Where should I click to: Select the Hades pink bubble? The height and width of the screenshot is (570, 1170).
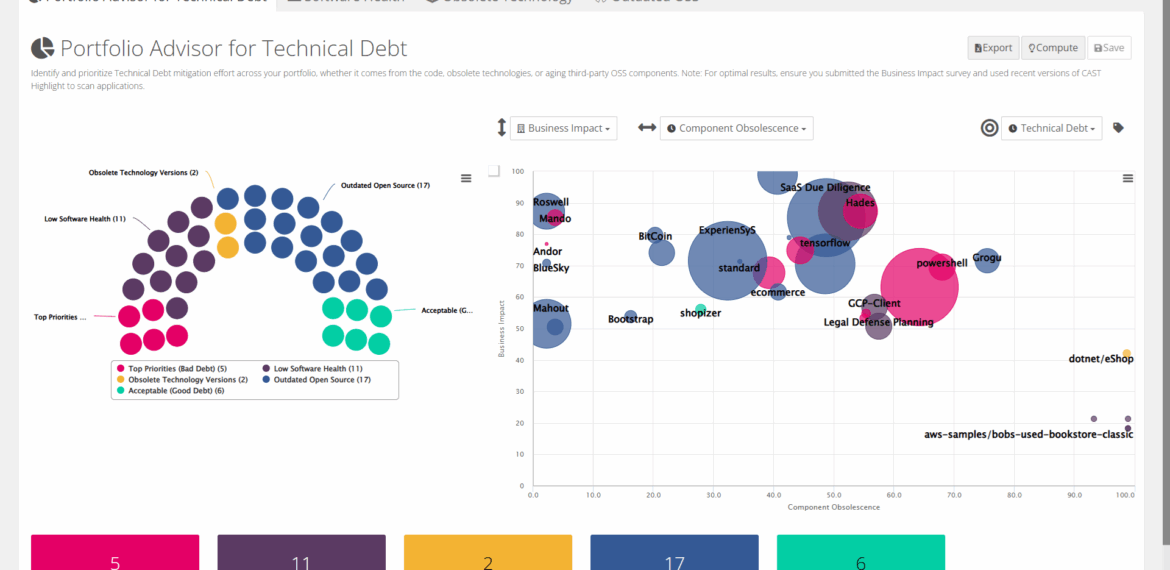click(860, 212)
